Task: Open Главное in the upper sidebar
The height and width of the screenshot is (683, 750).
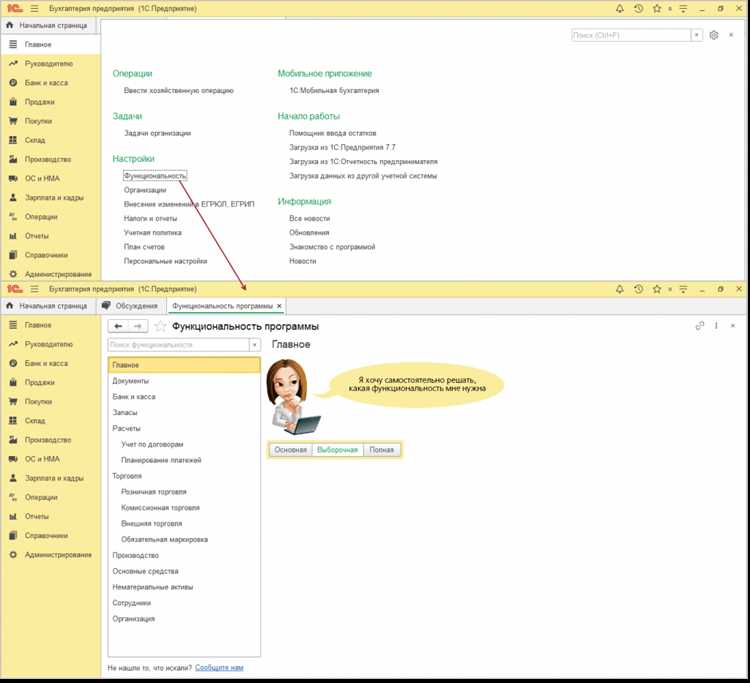Action: pos(50,44)
